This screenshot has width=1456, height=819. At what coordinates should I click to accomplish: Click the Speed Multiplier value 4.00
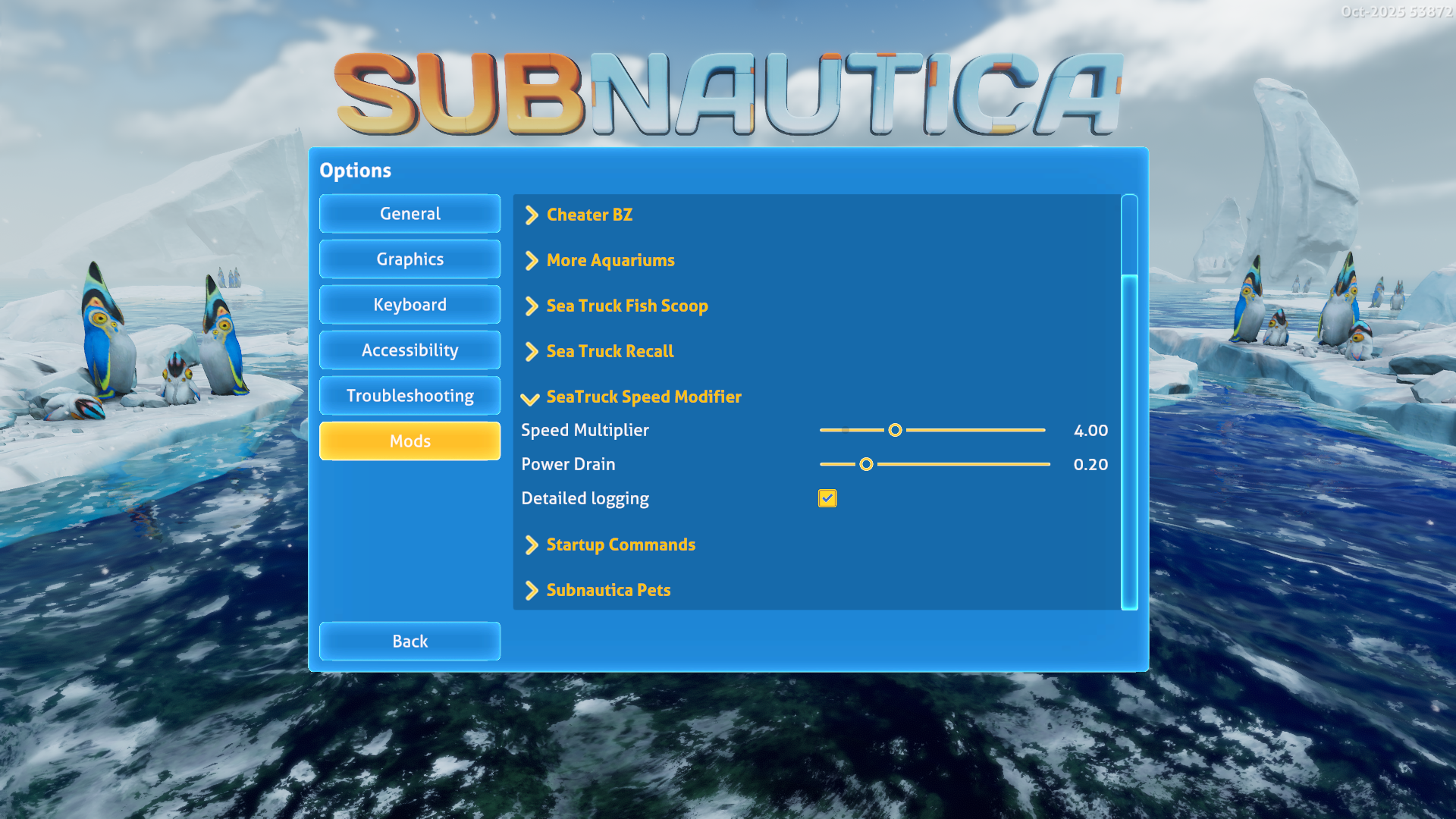[x=1090, y=431]
